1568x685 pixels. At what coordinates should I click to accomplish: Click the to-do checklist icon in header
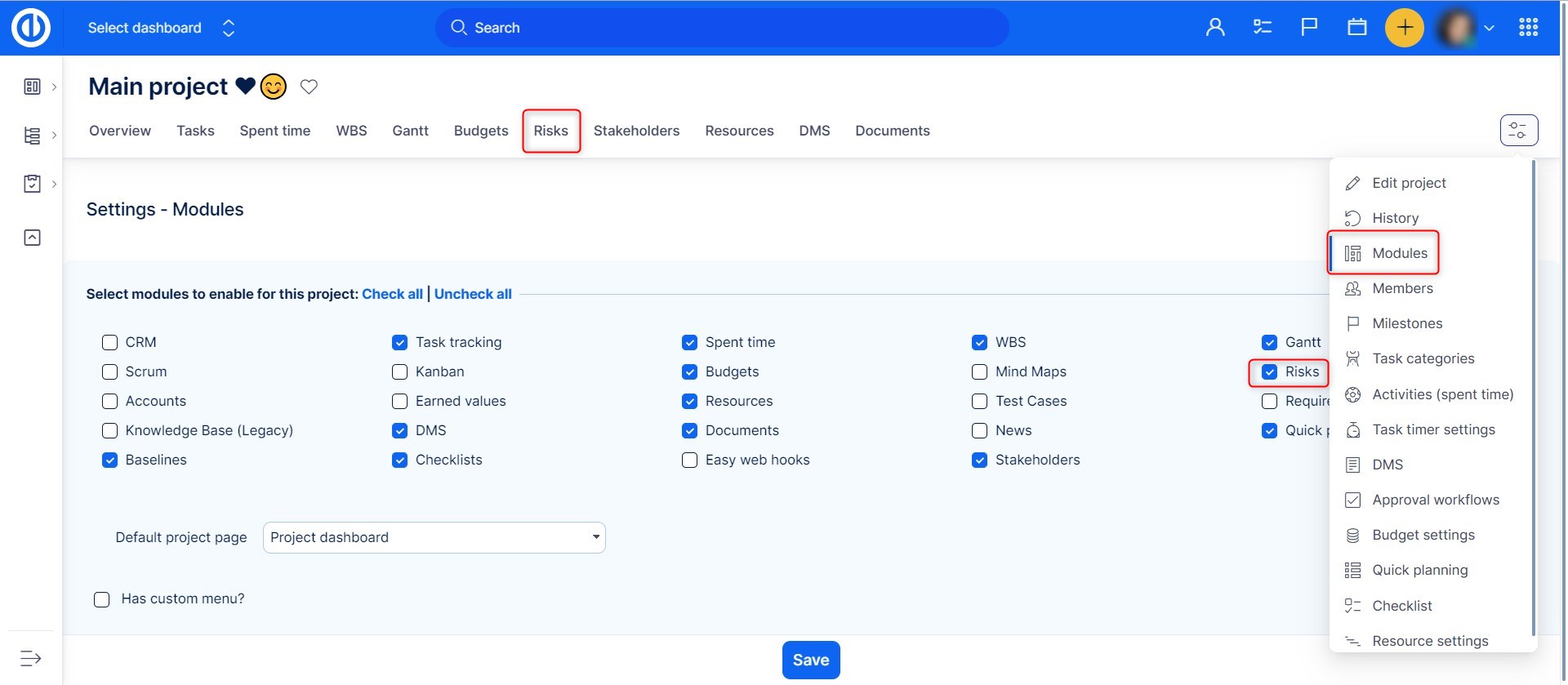click(1262, 28)
